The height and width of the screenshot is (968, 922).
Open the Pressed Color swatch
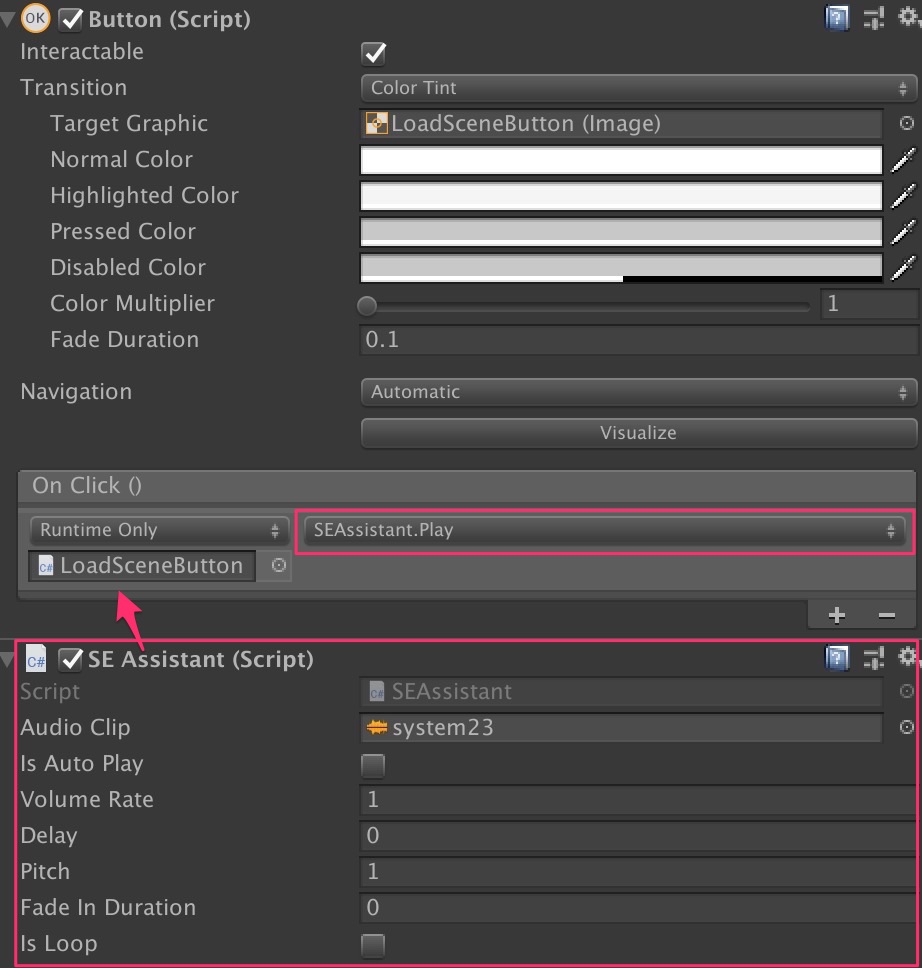click(621, 232)
